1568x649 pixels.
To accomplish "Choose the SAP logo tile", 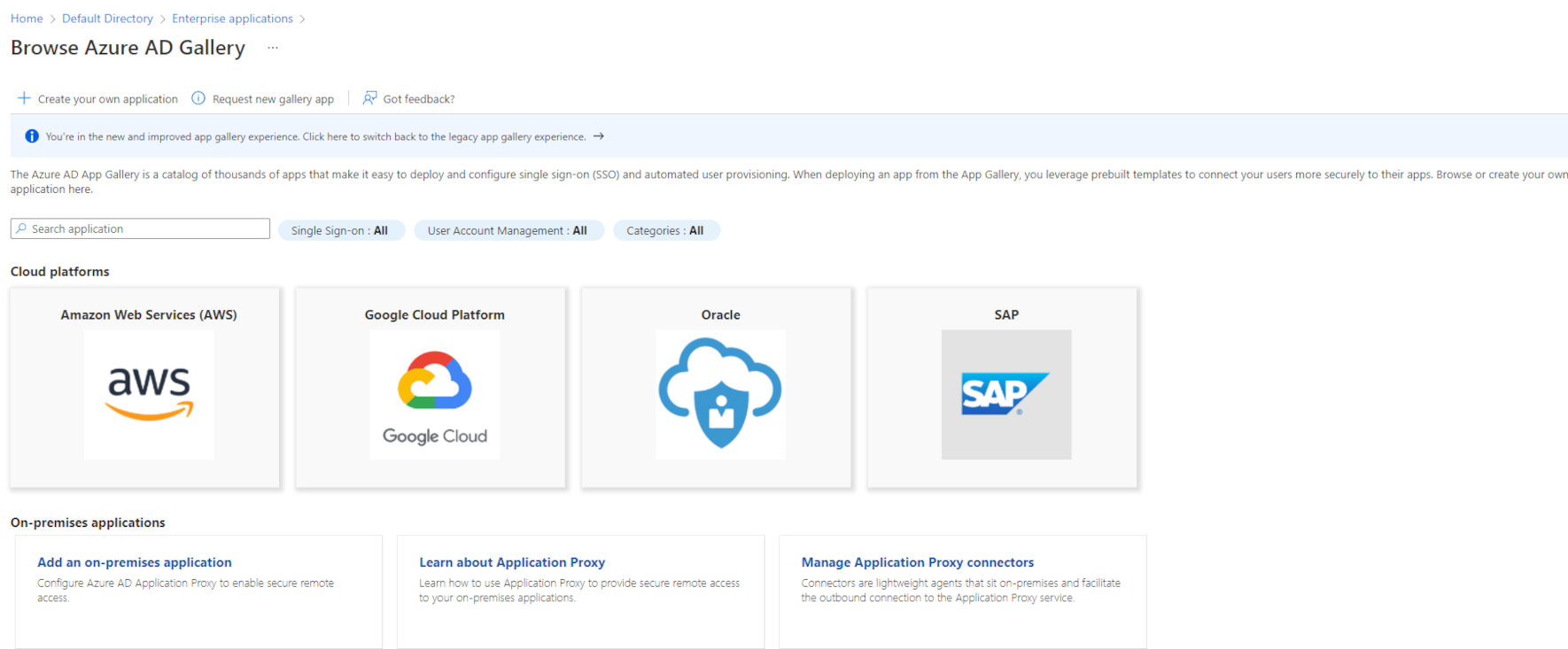I will pos(1005,394).
